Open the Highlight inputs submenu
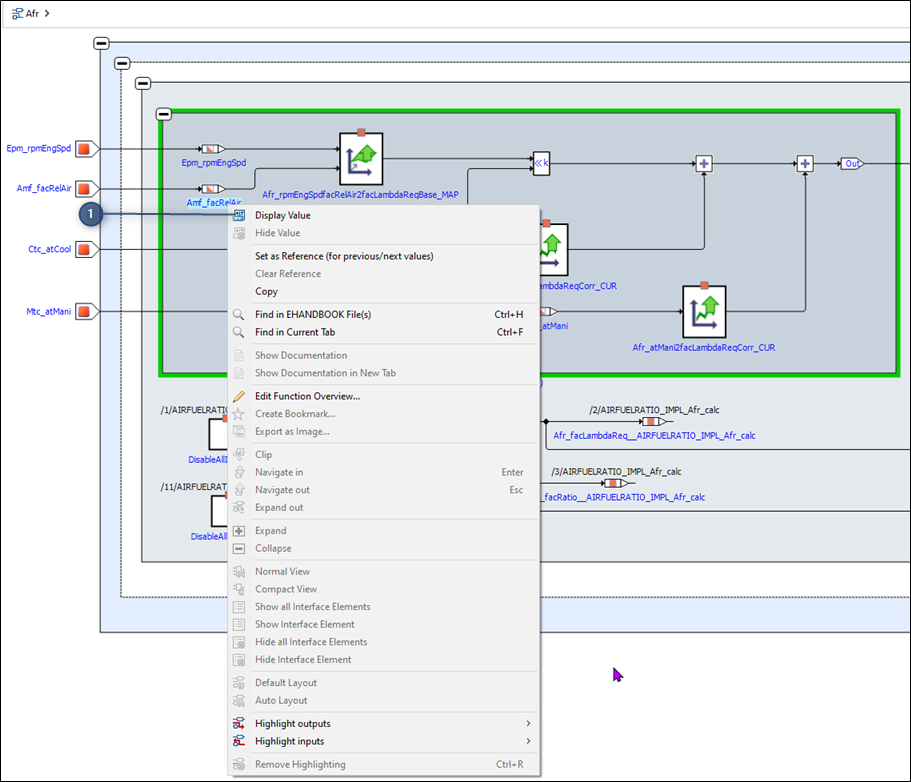911x782 pixels. [x=290, y=743]
